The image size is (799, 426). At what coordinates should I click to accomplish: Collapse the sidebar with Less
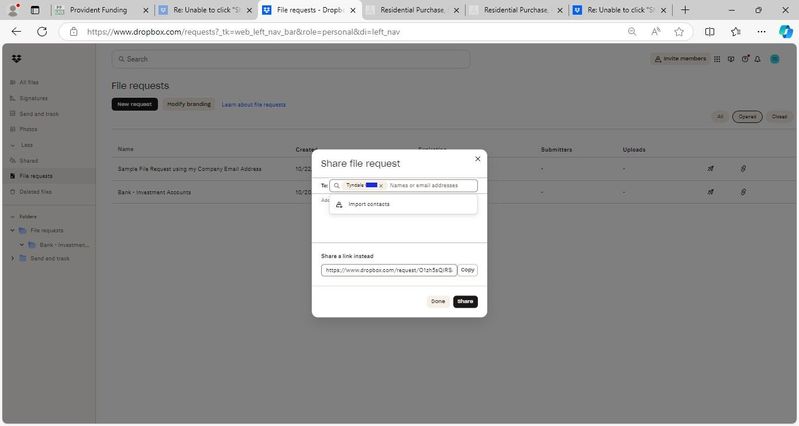coord(26,145)
